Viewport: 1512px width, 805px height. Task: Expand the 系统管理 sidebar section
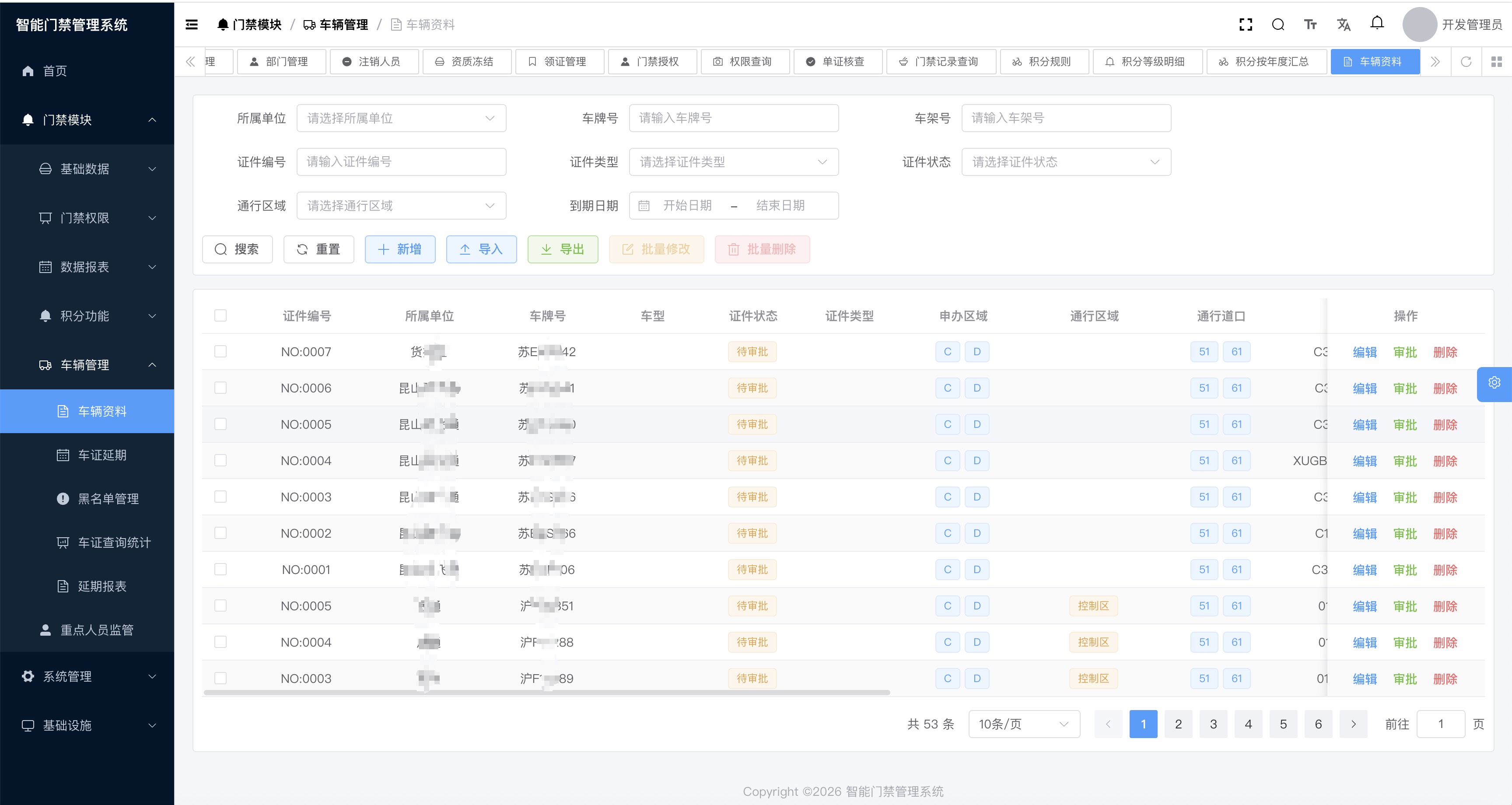87,676
